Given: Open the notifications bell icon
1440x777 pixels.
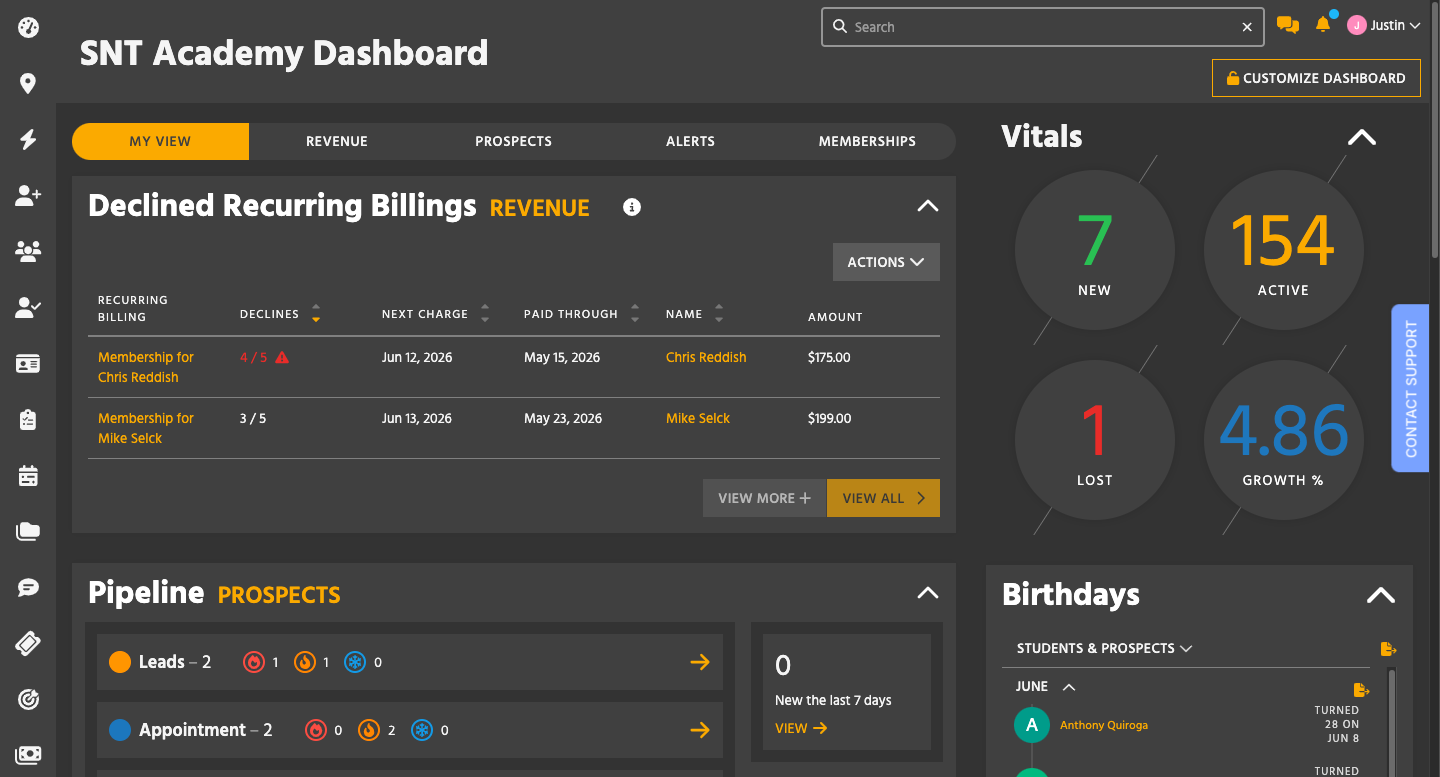Looking at the screenshot, I should click(1323, 25).
